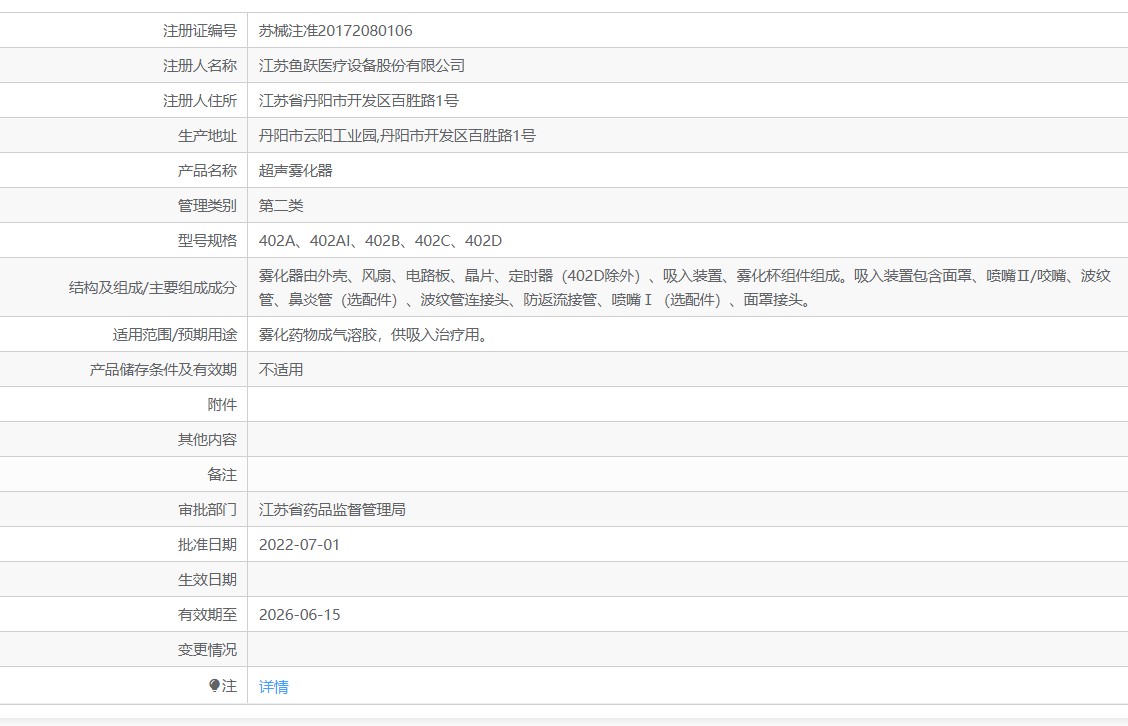Screen dimensions: 1128x726
Task: Click expiry date 2026-06-15
Action: tap(299, 614)
